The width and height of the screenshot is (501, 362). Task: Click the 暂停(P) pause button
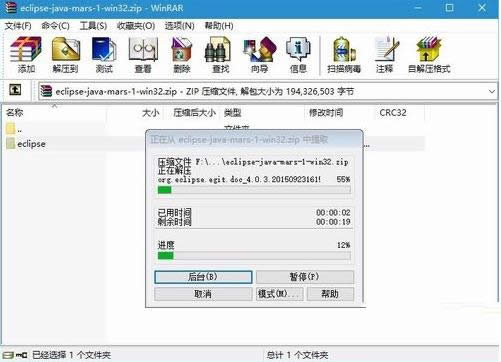tap(305, 277)
